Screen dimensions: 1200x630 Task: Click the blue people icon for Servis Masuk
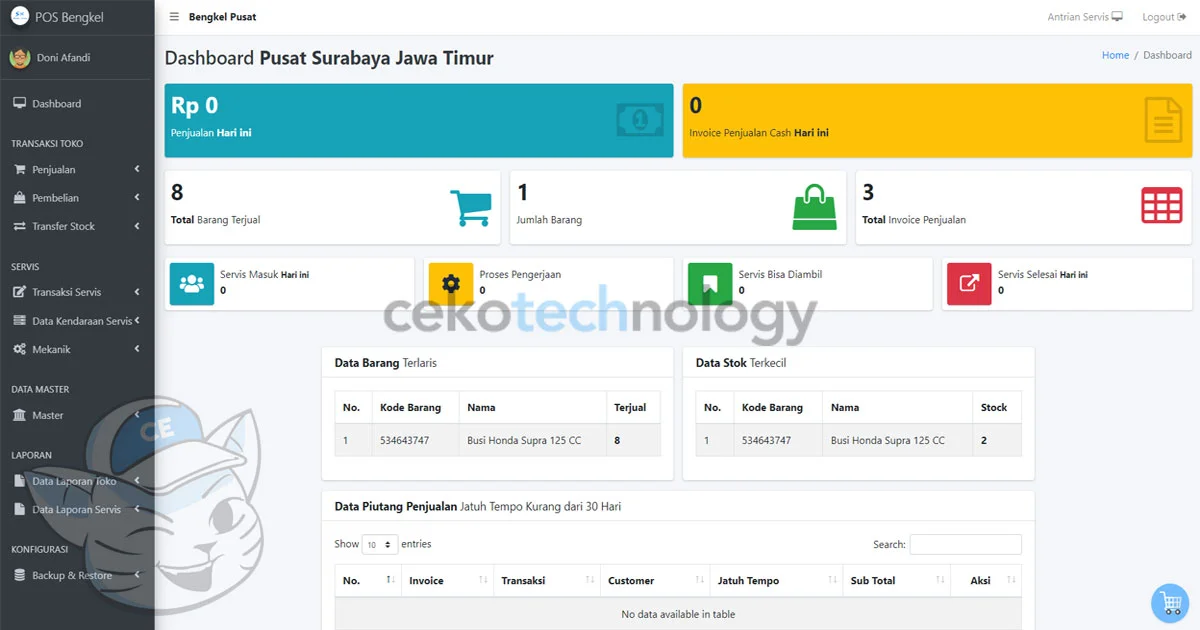191,283
